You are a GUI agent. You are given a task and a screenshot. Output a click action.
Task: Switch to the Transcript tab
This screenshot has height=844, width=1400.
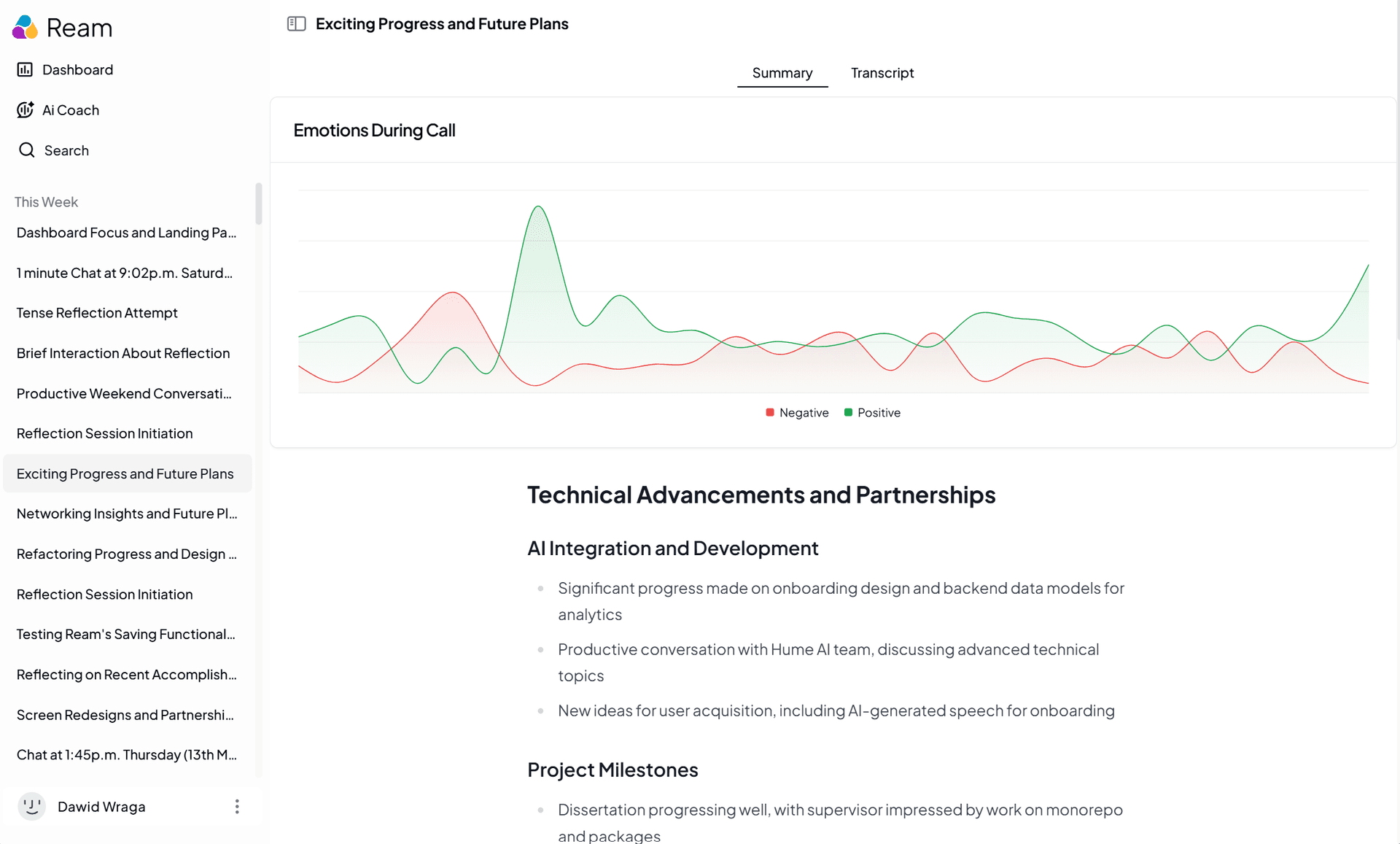pyautogui.click(x=882, y=73)
